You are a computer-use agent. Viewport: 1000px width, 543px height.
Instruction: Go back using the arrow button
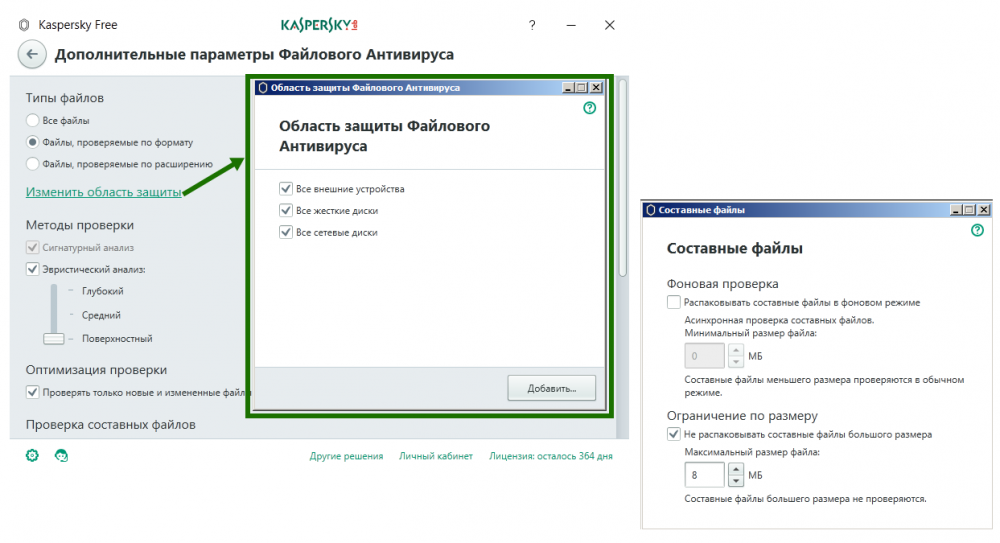click(x=32, y=54)
